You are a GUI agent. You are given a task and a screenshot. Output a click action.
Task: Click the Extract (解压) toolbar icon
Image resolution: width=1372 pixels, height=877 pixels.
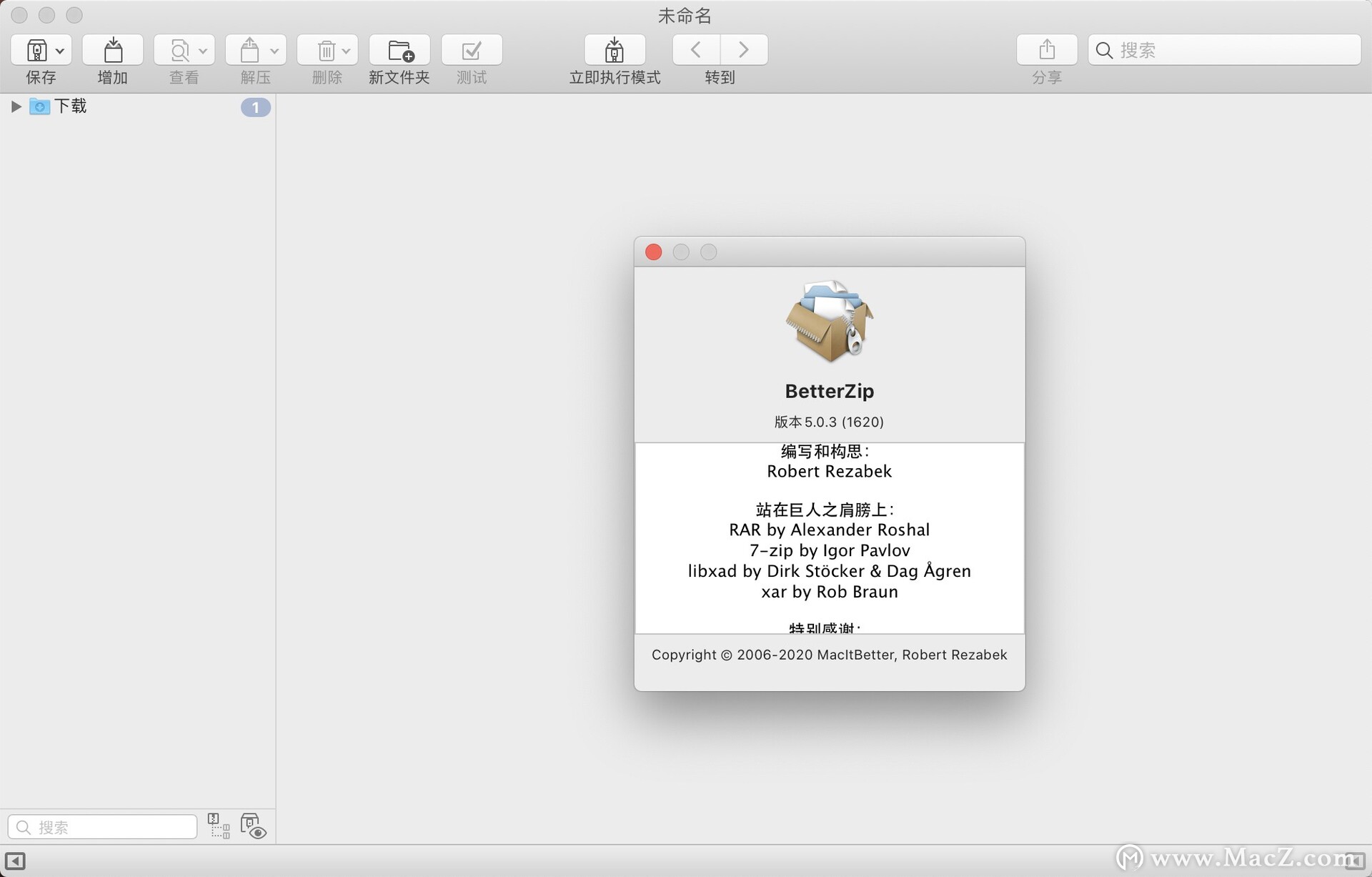[x=249, y=50]
